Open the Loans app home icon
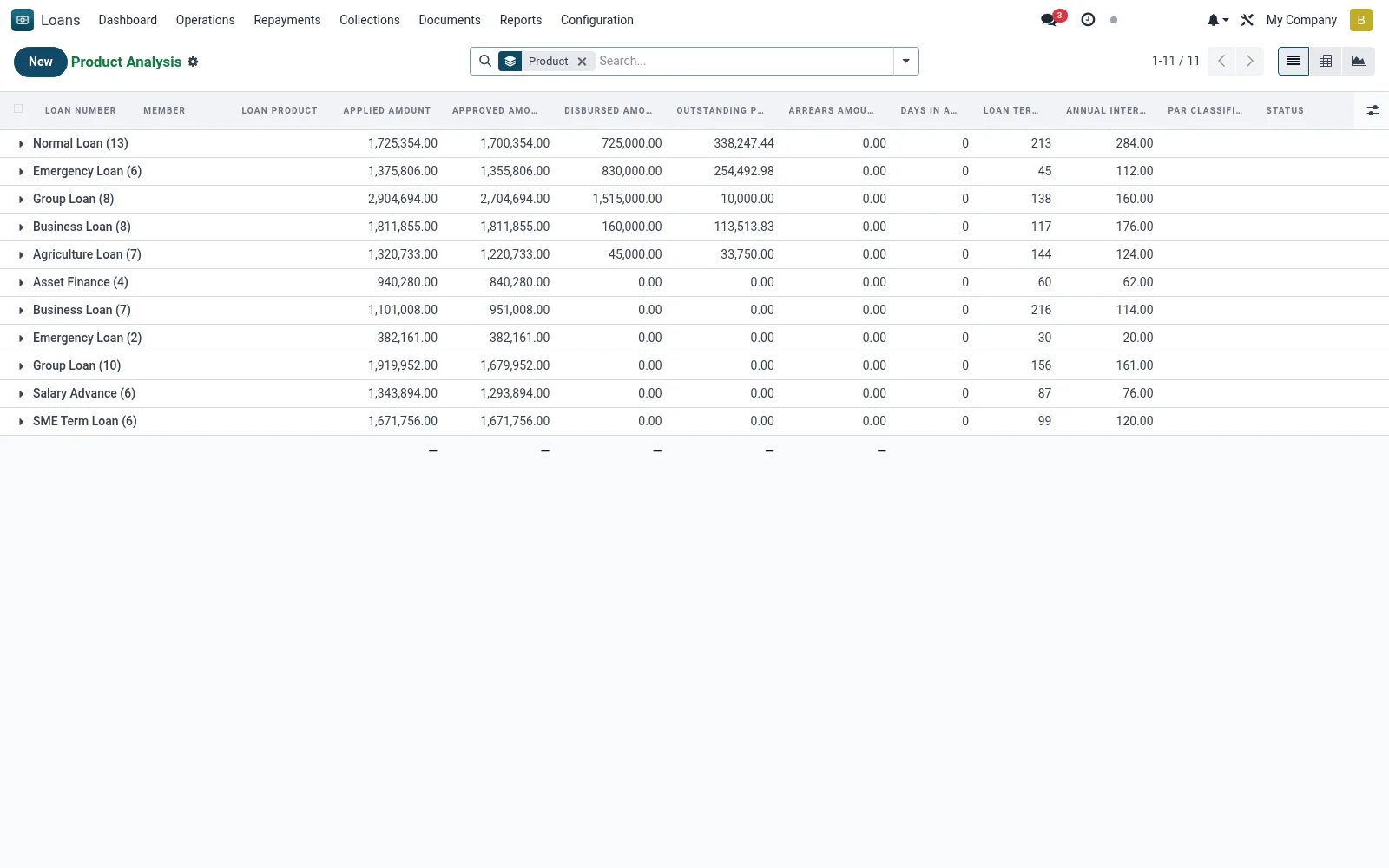1389x868 pixels. click(23, 20)
